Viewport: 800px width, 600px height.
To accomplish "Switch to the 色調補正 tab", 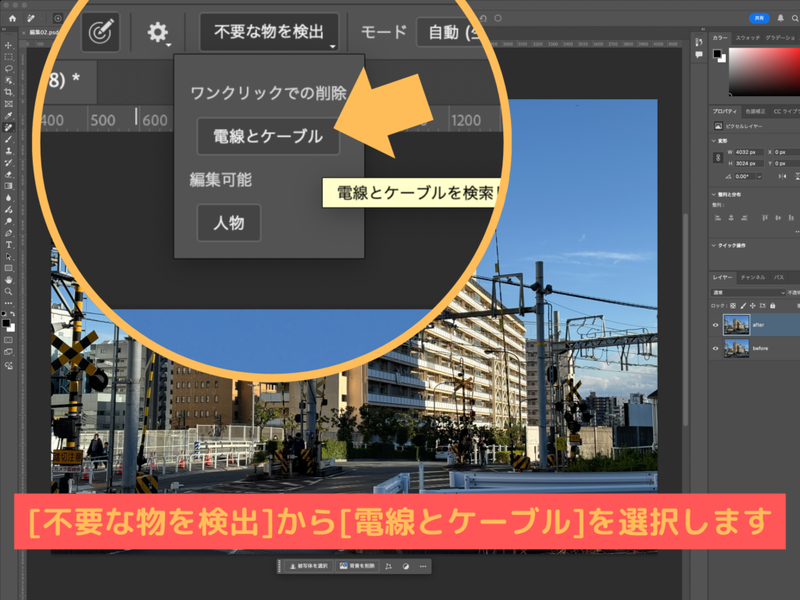I will (755, 111).
